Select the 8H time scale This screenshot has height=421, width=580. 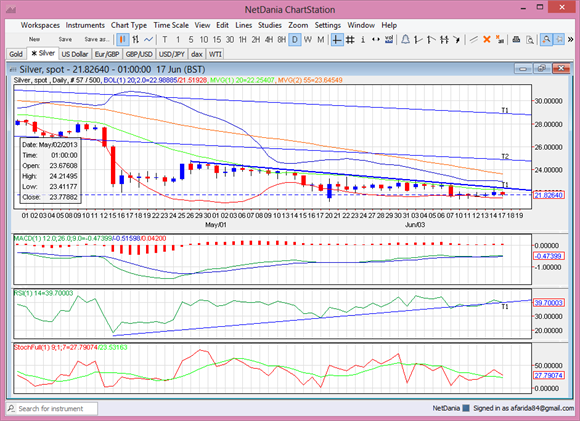coord(281,39)
